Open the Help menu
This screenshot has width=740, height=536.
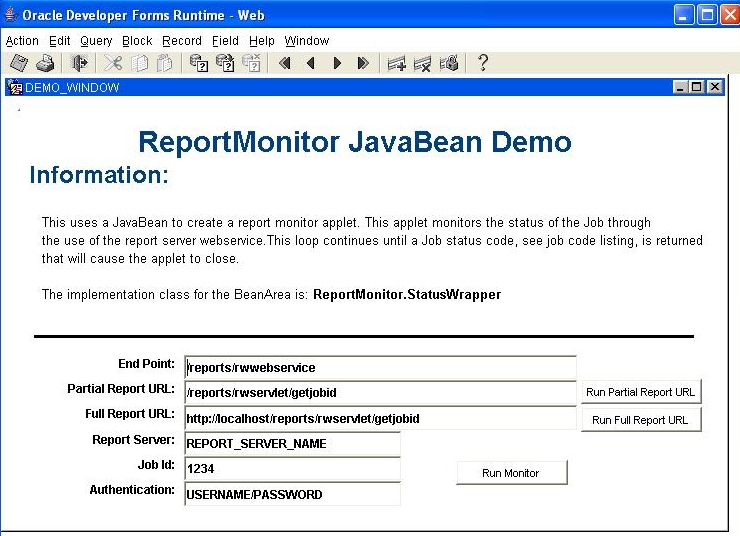tap(262, 41)
